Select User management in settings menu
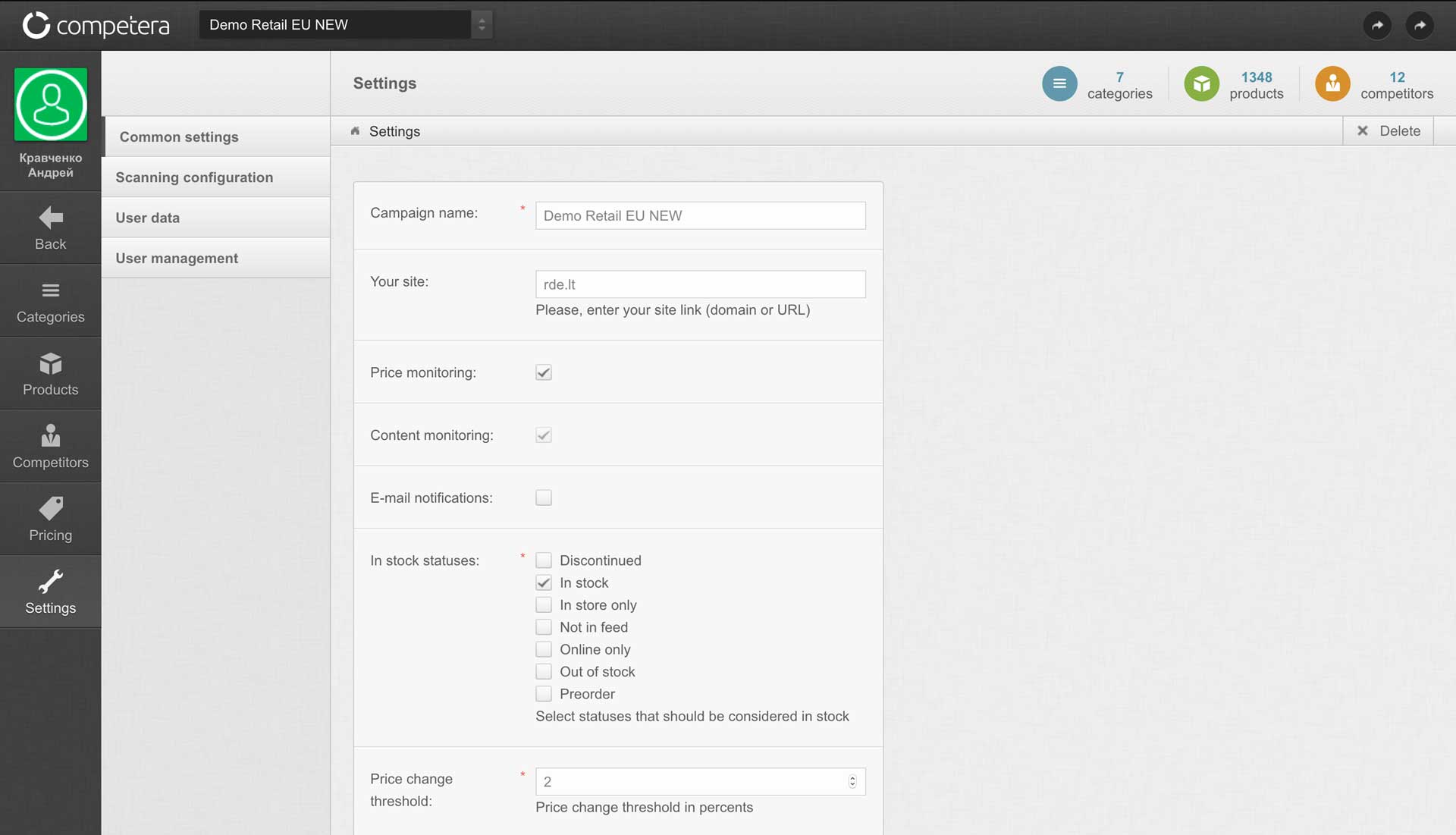This screenshot has width=1456, height=835. 177,259
